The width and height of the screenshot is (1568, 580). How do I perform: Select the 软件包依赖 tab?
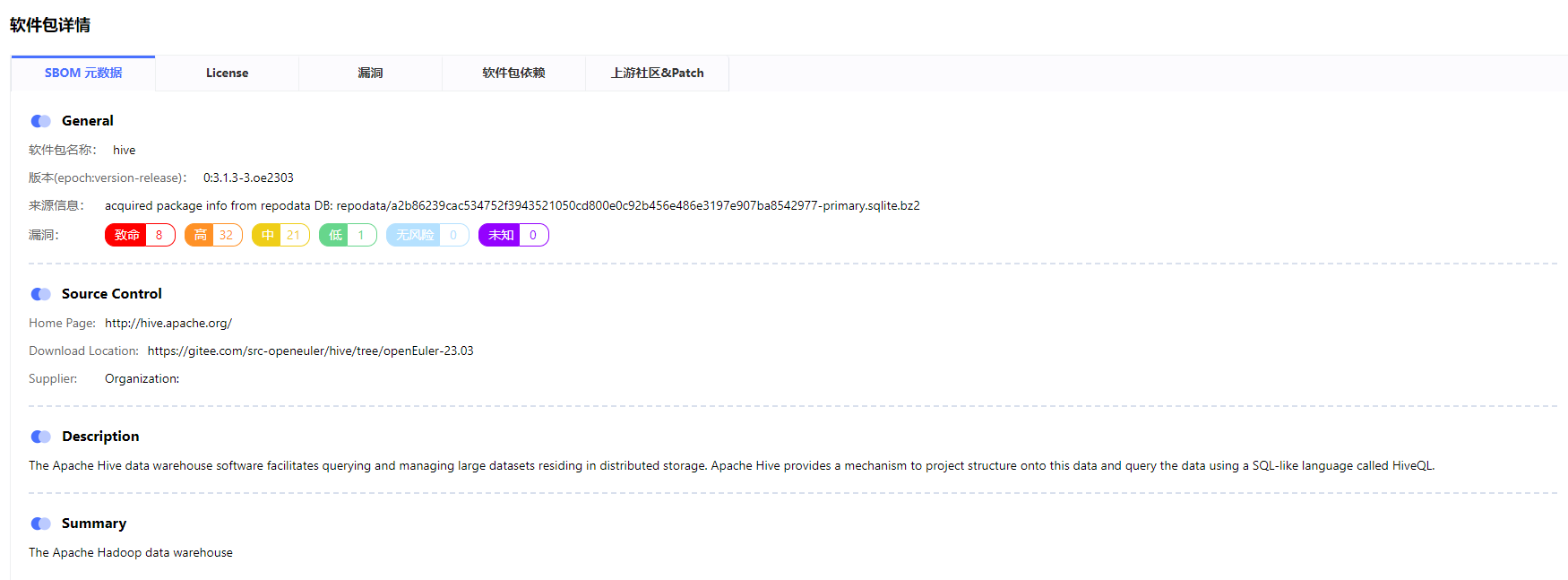[x=513, y=74]
